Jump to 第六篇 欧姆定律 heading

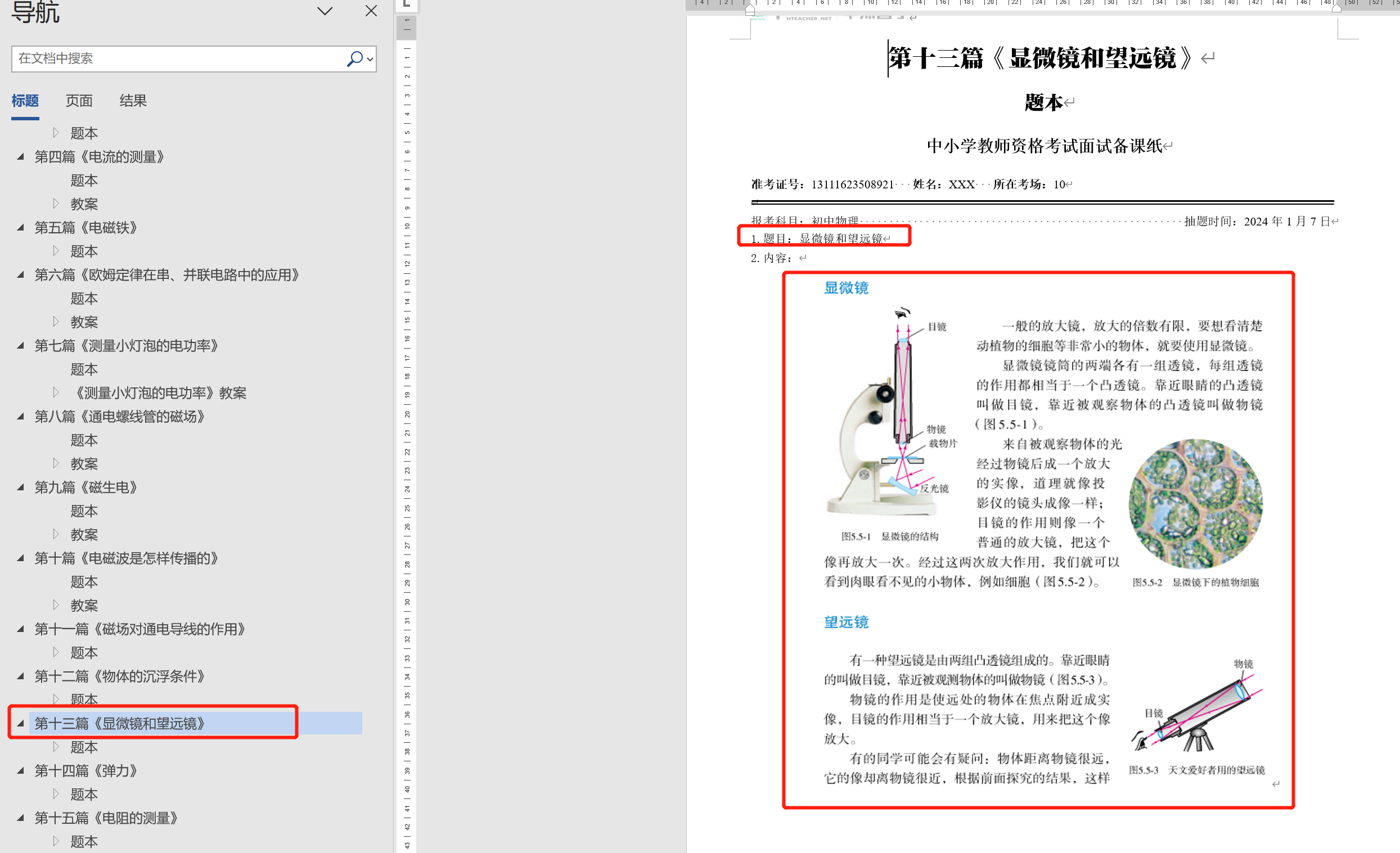tap(166, 274)
